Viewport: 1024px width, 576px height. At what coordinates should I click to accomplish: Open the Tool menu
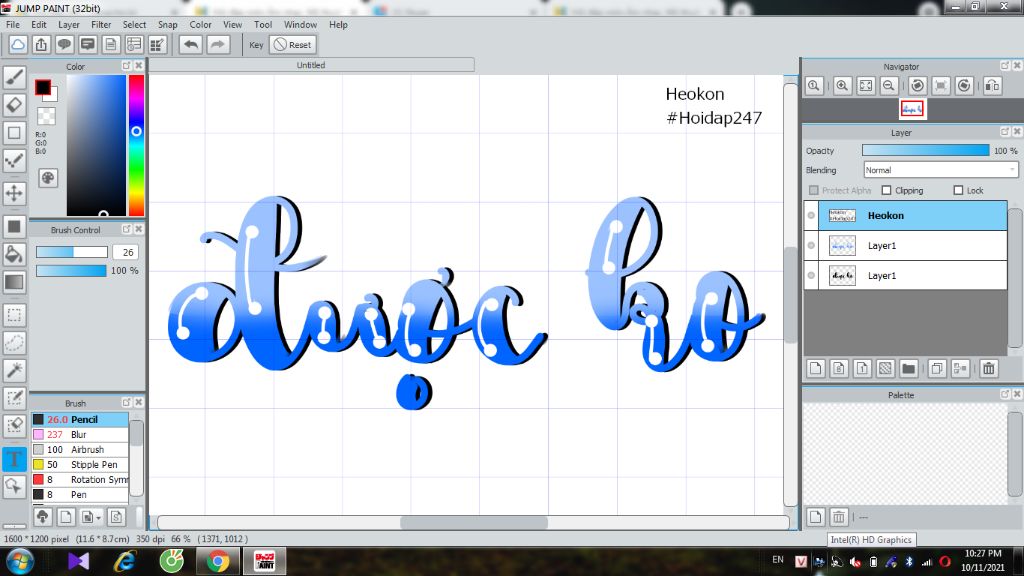point(263,25)
